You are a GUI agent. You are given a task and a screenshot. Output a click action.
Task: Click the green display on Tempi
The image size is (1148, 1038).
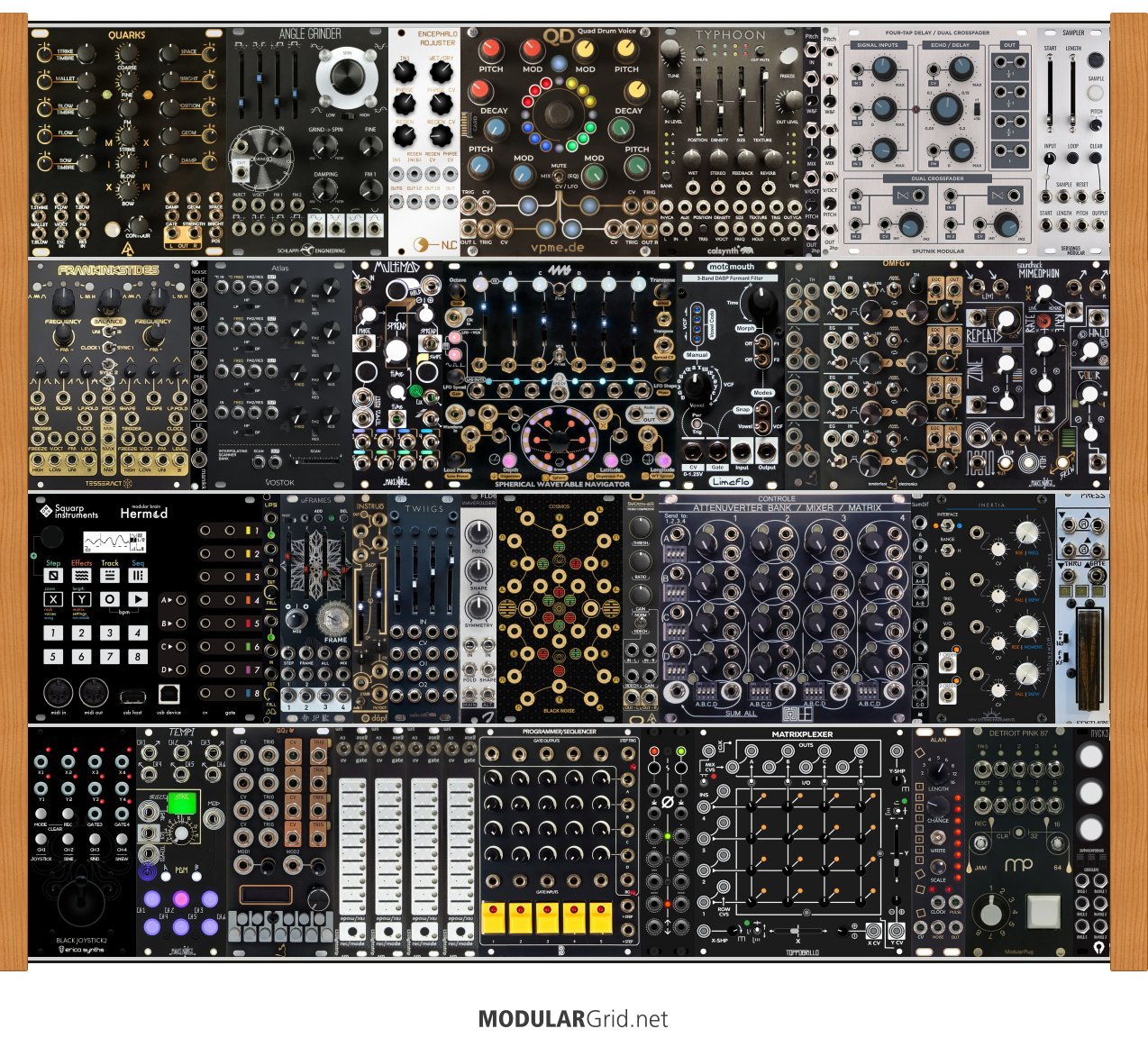coord(183,803)
